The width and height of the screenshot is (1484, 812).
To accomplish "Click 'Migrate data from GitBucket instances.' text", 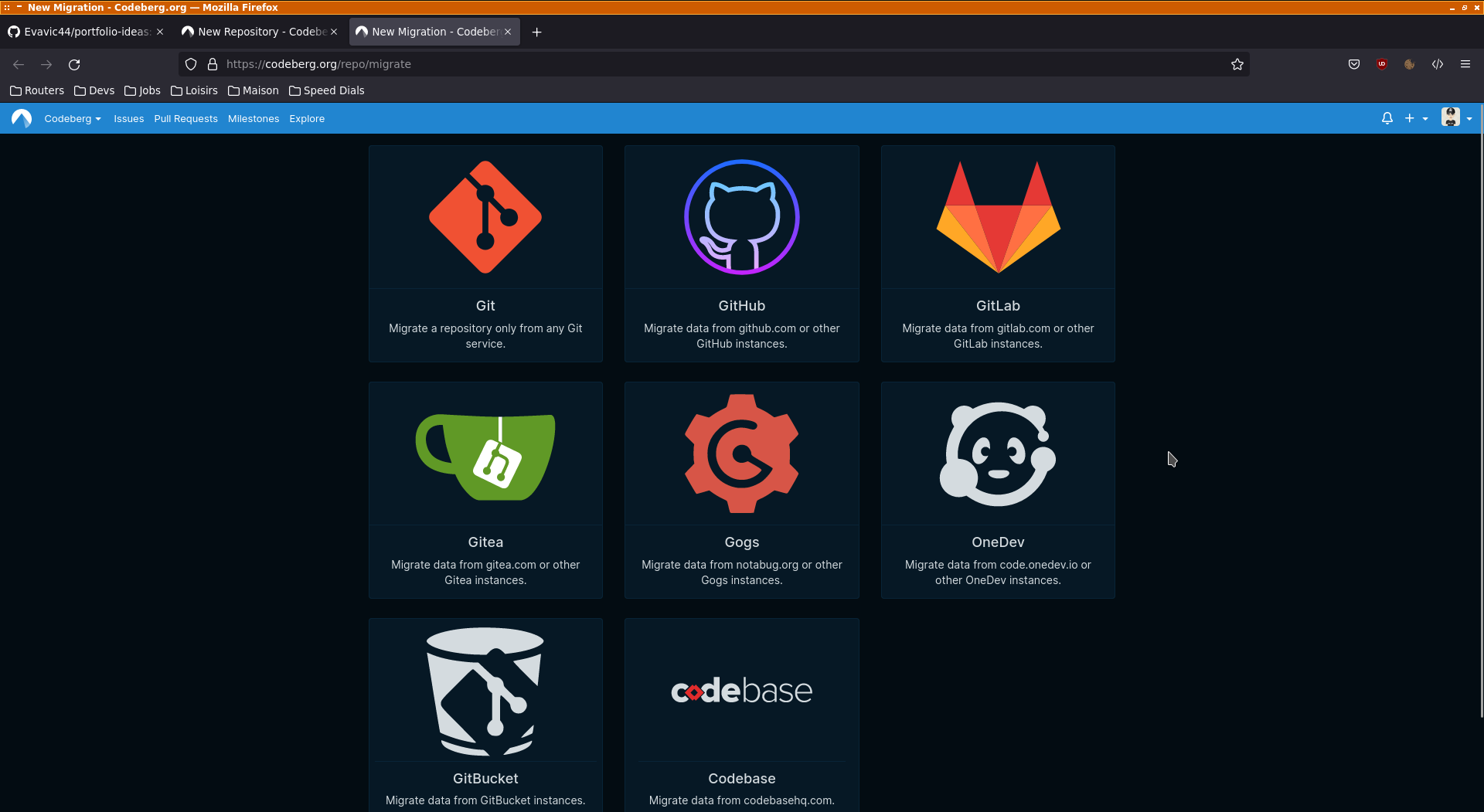I will [x=485, y=800].
